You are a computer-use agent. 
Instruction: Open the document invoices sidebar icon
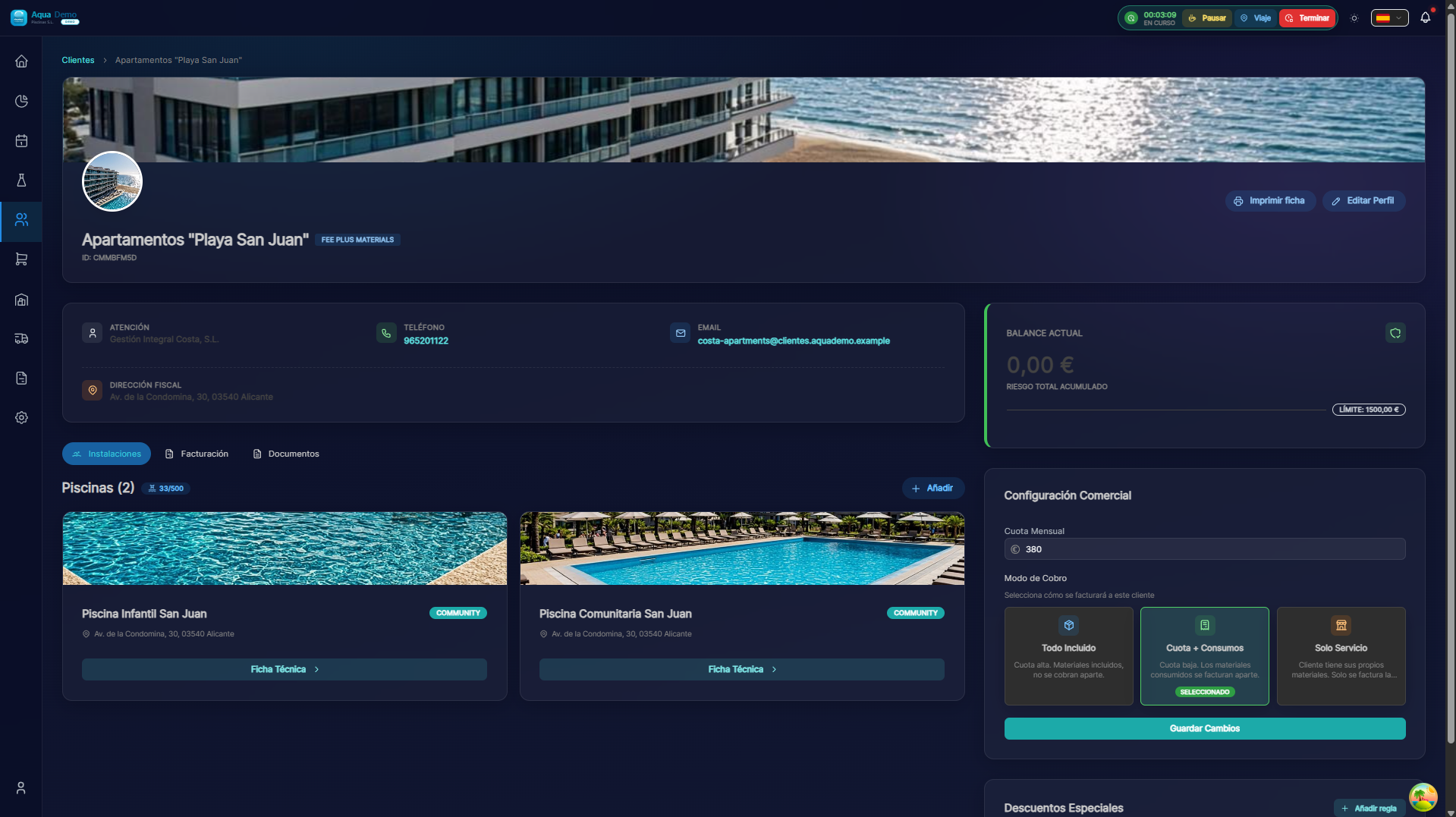point(21,378)
